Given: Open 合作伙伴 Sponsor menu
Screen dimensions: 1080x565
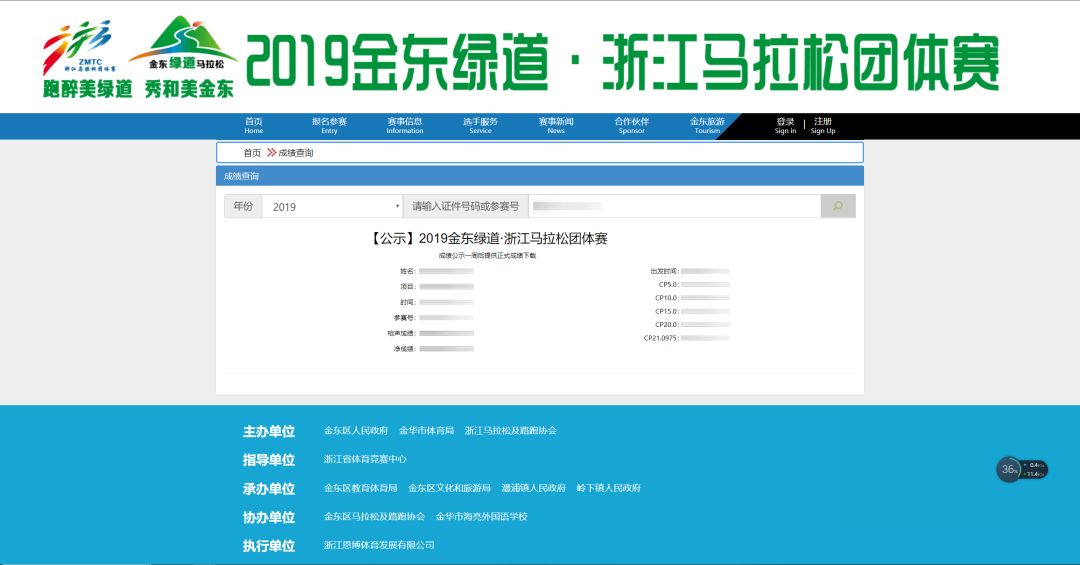Looking at the screenshot, I should click(x=632, y=125).
